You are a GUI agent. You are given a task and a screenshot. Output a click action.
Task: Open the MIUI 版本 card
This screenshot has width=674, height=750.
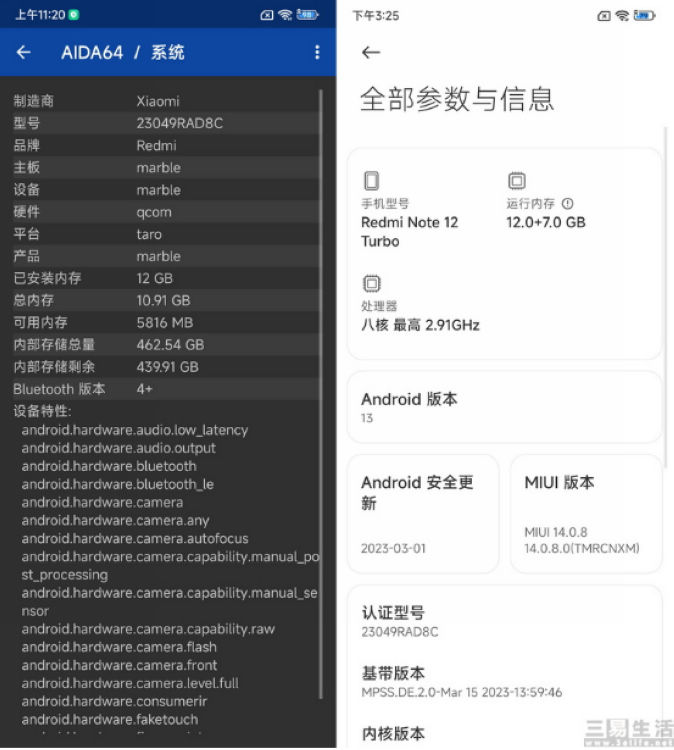tap(586, 513)
